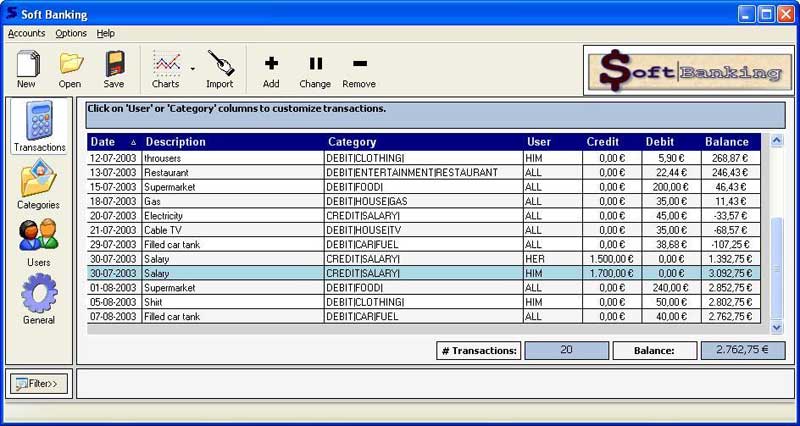This screenshot has width=800, height=426.
Task: Click the User column header
Action: [x=553, y=142]
